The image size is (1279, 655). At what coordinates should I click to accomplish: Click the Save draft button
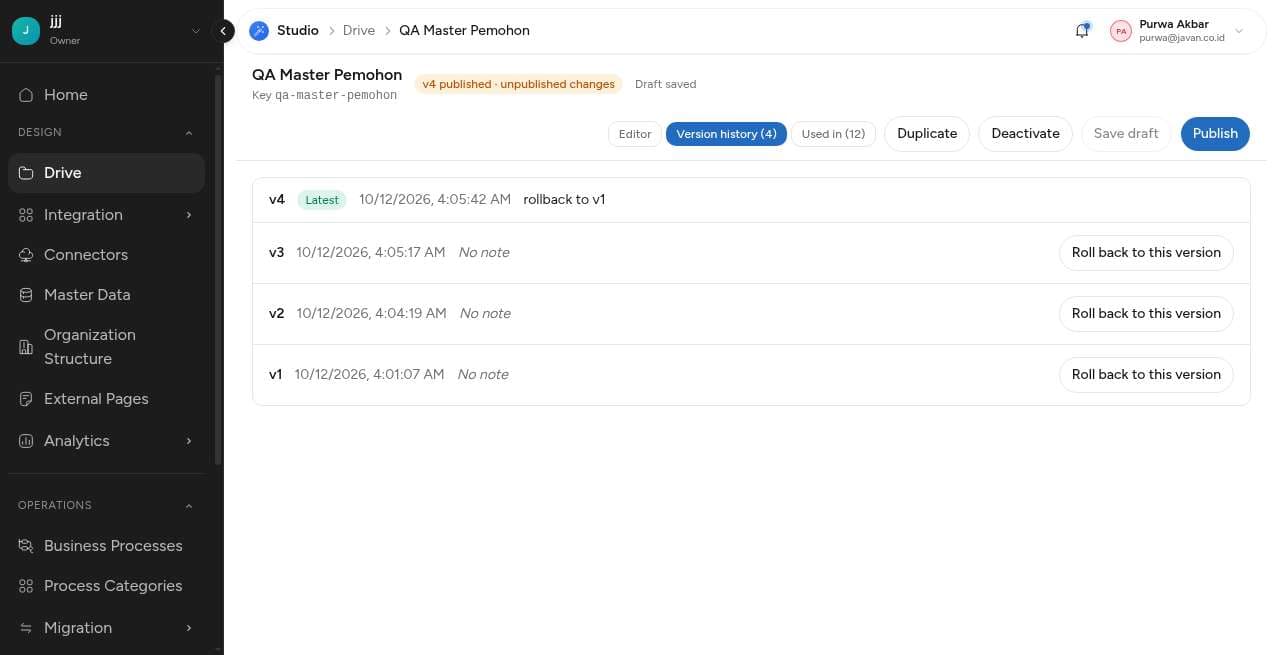click(x=1126, y=134)
